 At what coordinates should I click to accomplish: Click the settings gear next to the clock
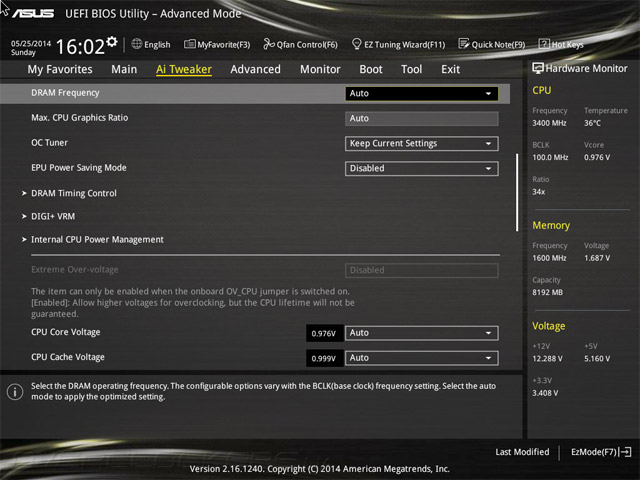click(x=112, y=41)
